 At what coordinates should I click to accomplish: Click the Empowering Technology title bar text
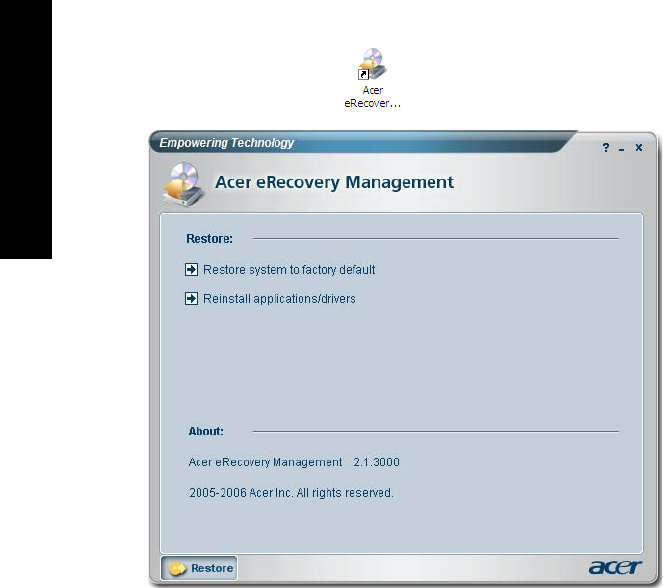click(226, 143)
